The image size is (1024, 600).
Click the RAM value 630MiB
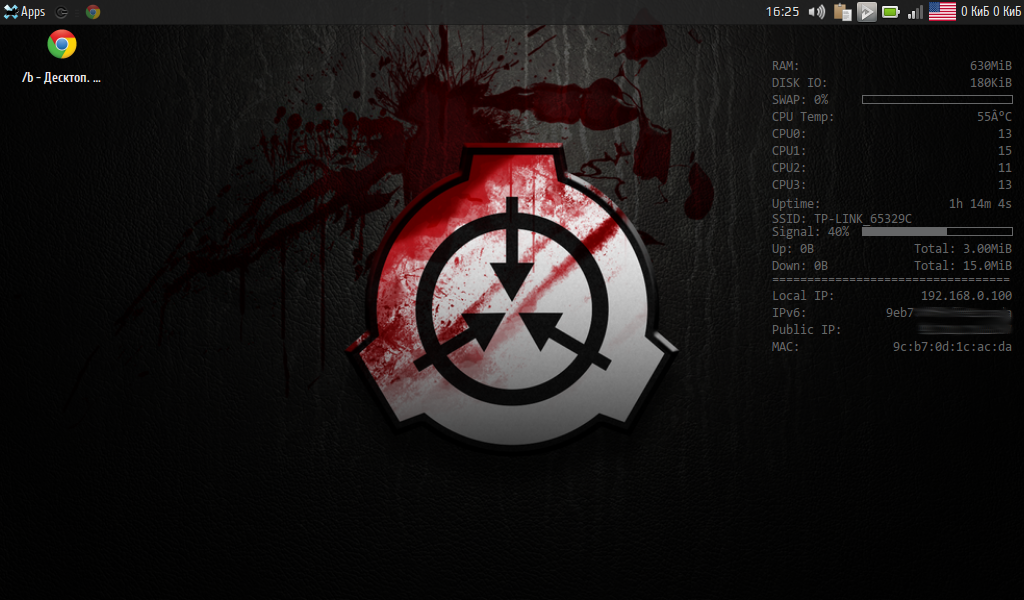pyautogui.click(x=991, y=66)
